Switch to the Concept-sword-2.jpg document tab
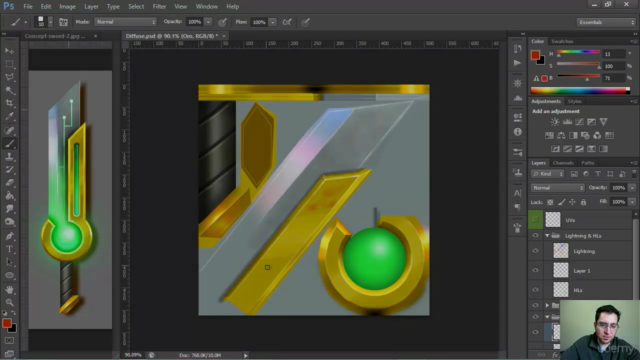640x360 pixels. (x=55, y=36)
